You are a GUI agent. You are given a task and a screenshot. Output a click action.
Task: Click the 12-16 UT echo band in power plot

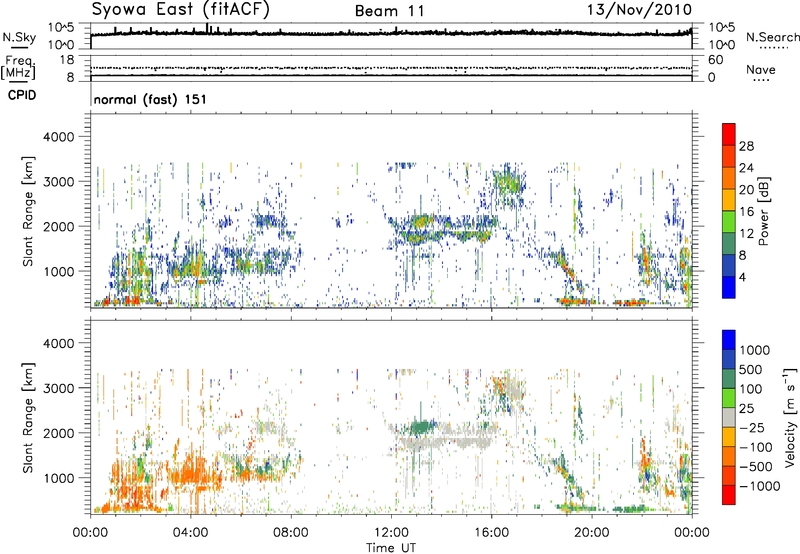[441, 230]
